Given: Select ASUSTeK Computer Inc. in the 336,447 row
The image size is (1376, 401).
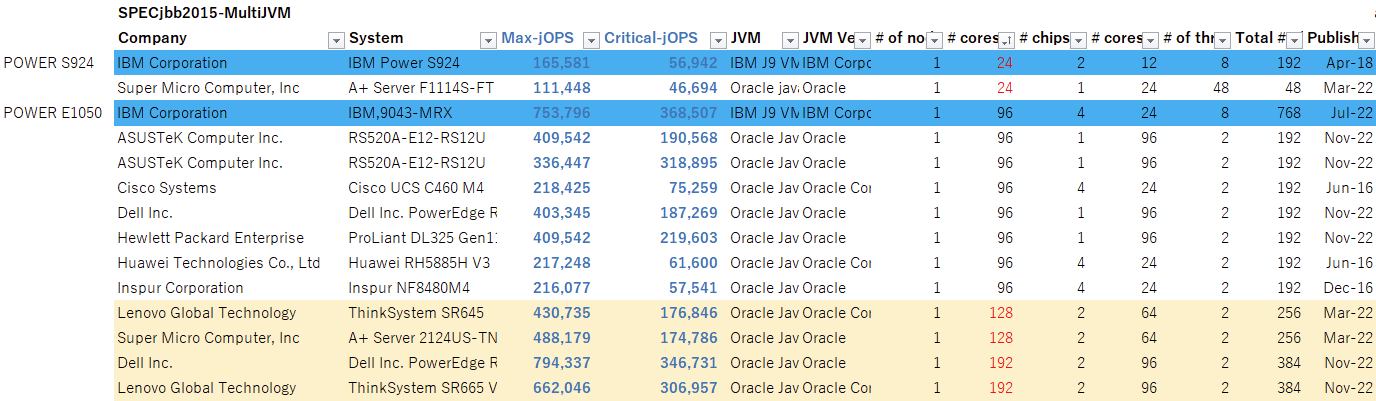Looking at the screenshot, I should click(x=200, y=163).
